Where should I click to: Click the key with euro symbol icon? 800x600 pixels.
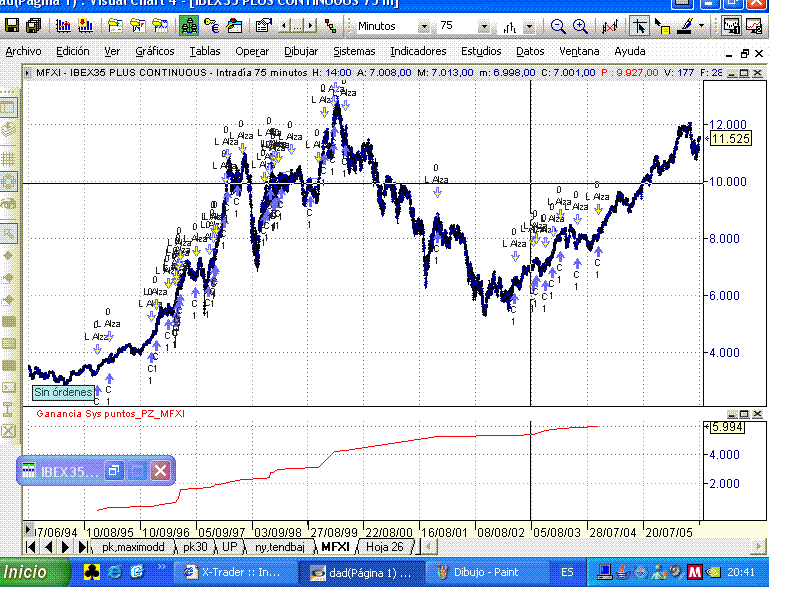tap(211, 26)
